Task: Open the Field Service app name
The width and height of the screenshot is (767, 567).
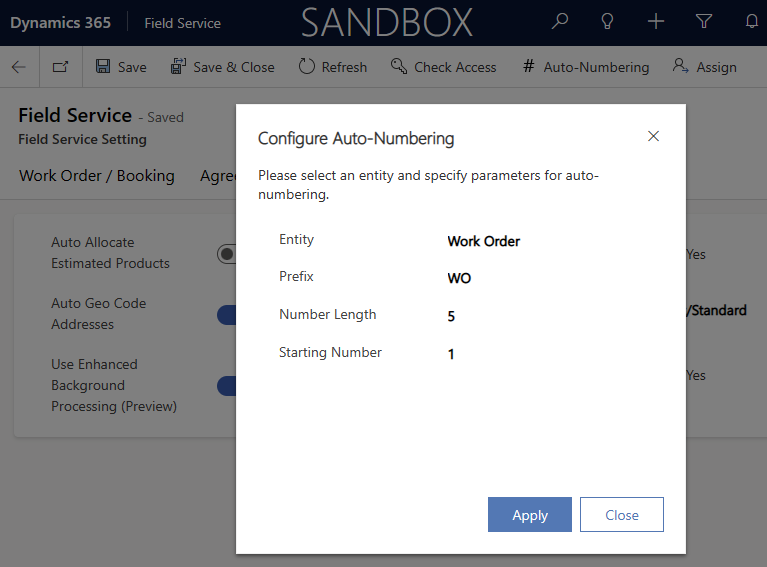Action: tap(182, 23)
